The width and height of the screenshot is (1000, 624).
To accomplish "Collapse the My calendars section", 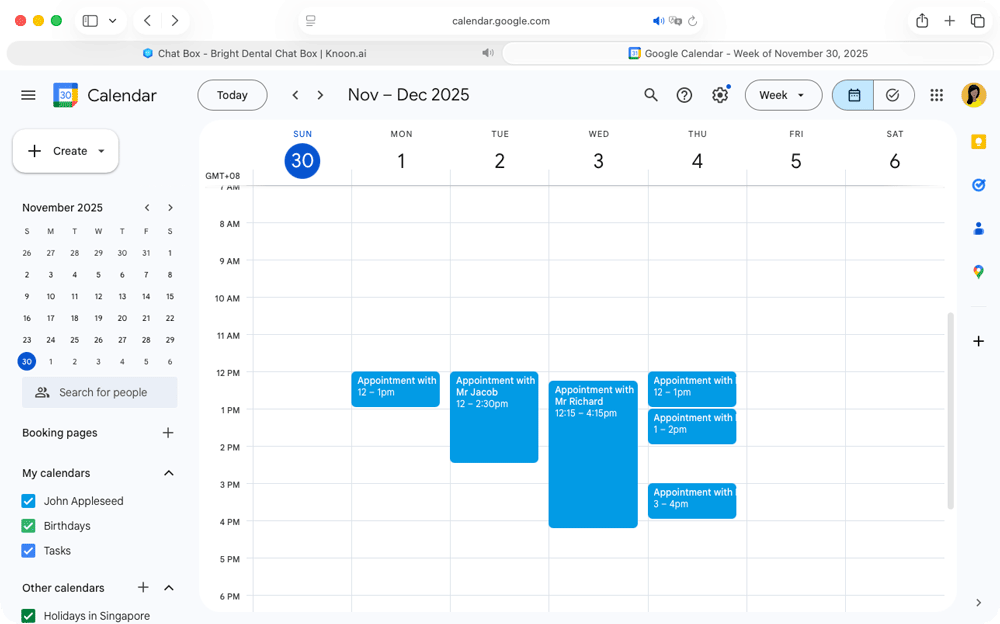I will (168, 472).
